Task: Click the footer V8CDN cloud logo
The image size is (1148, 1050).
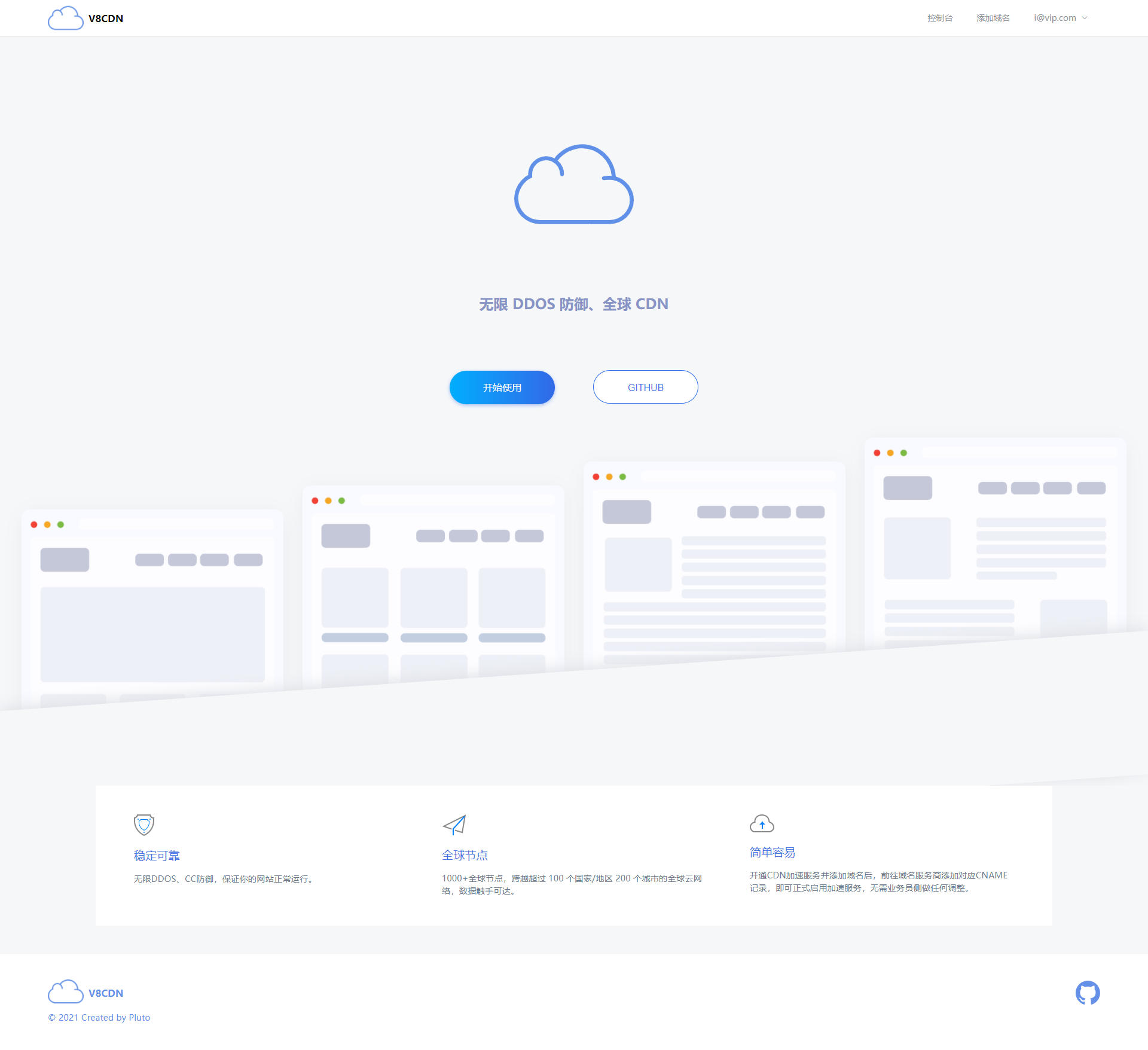Action: click(x=65, y=991)
